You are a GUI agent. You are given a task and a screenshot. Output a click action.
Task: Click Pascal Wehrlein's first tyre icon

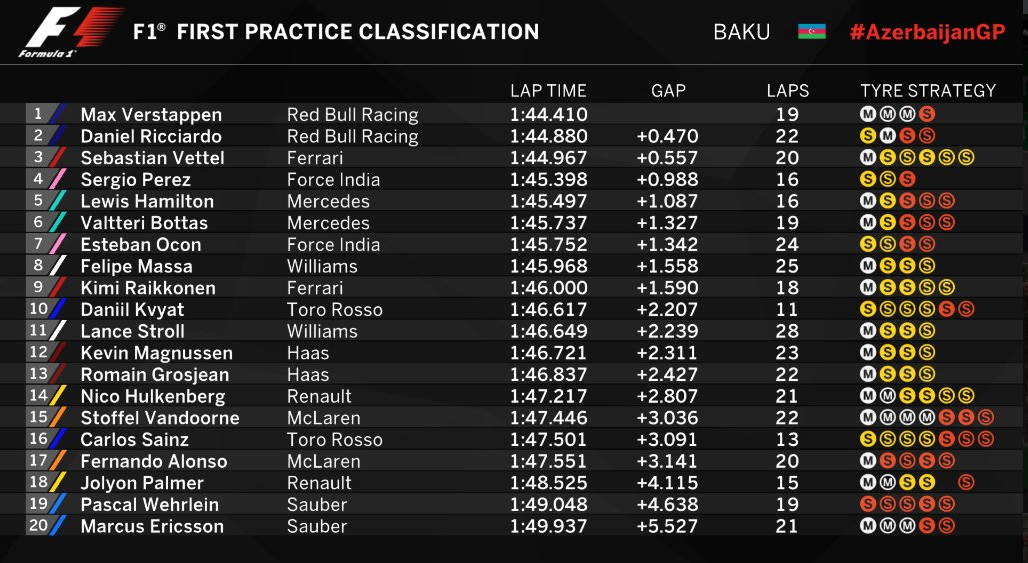[867, 504]
